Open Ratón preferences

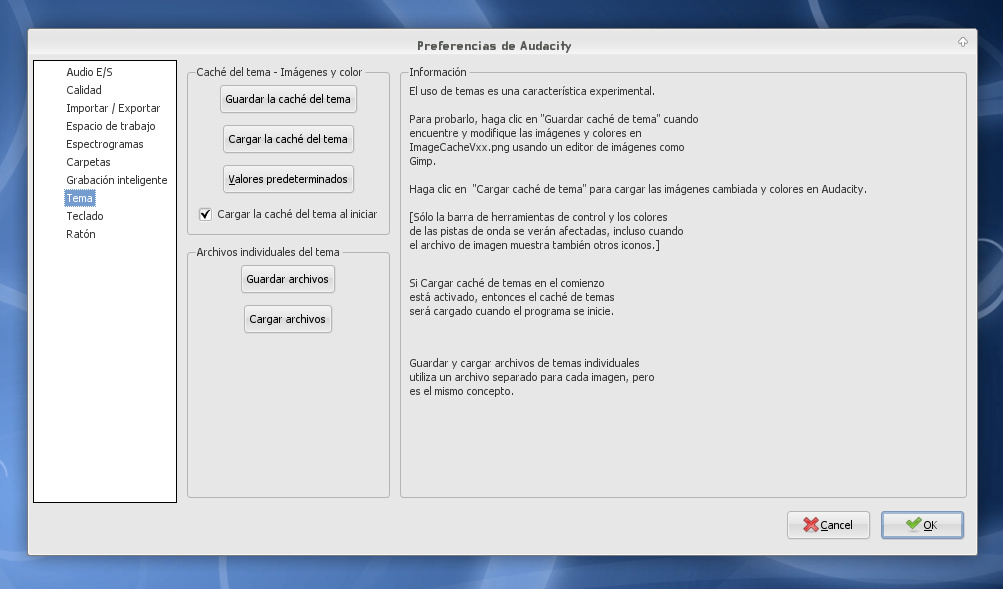pyautogui.click(x=81, y=234)
